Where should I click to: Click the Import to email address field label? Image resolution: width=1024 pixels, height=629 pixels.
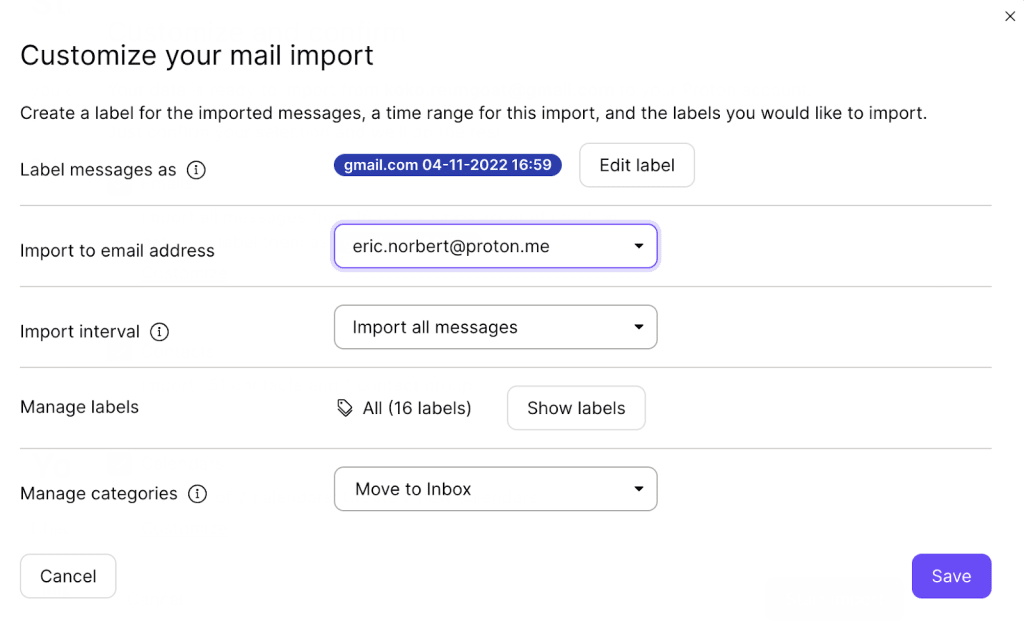click(x=117, y=251)
